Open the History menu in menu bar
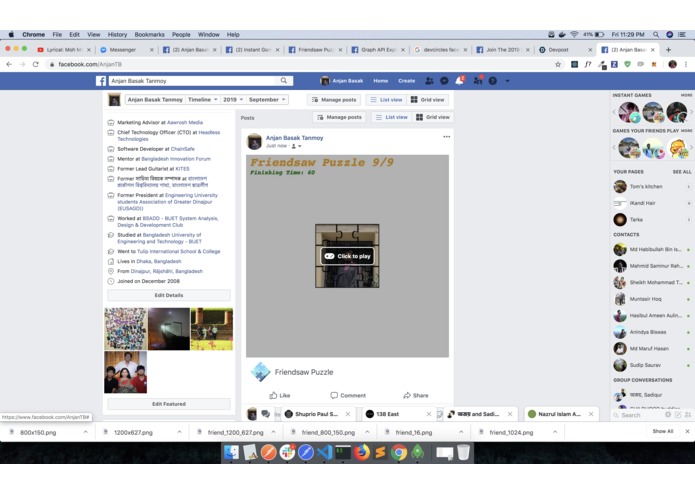The width and height of the screenshot is (695, 494). click(x=117, y=35)
